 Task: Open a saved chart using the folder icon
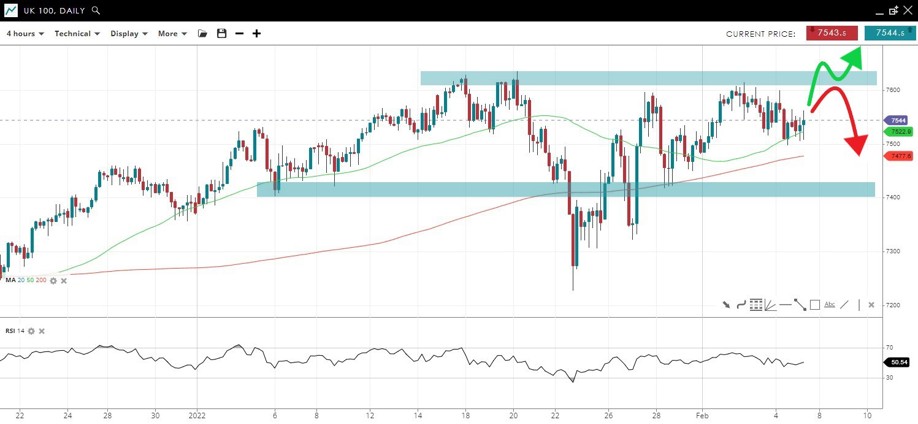coord(202,34)
